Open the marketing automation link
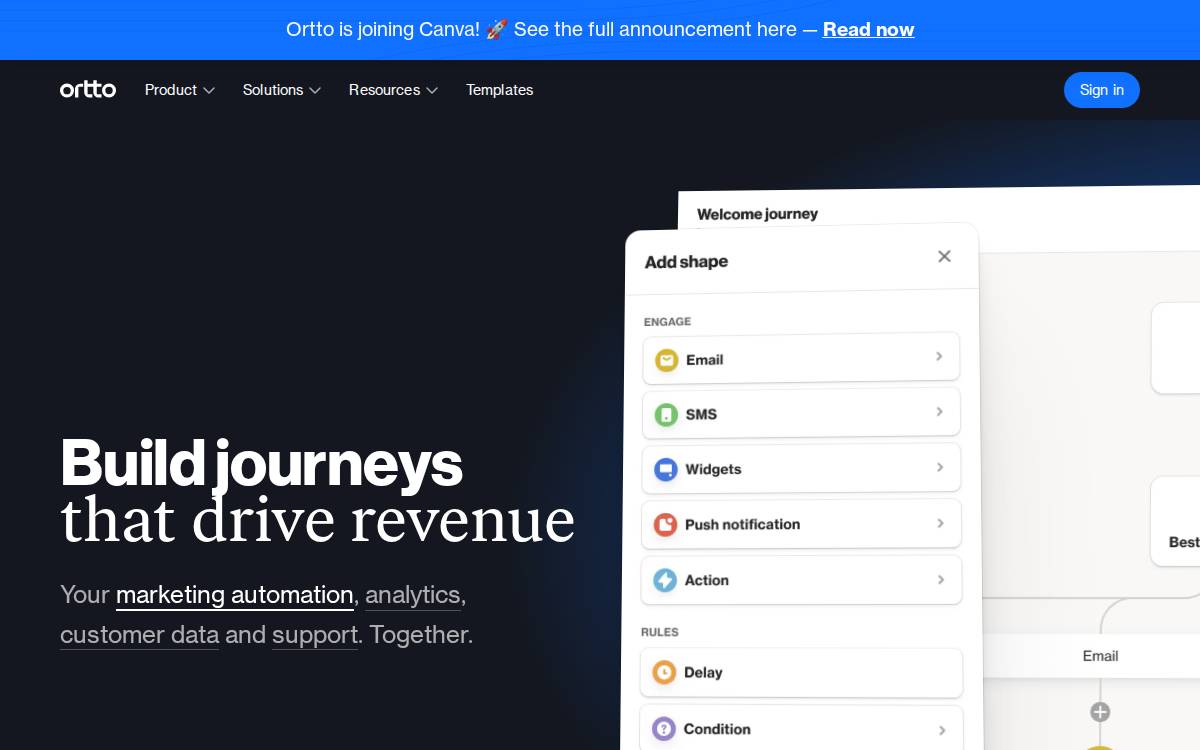The image size is (1200, 750). (235, 595)
